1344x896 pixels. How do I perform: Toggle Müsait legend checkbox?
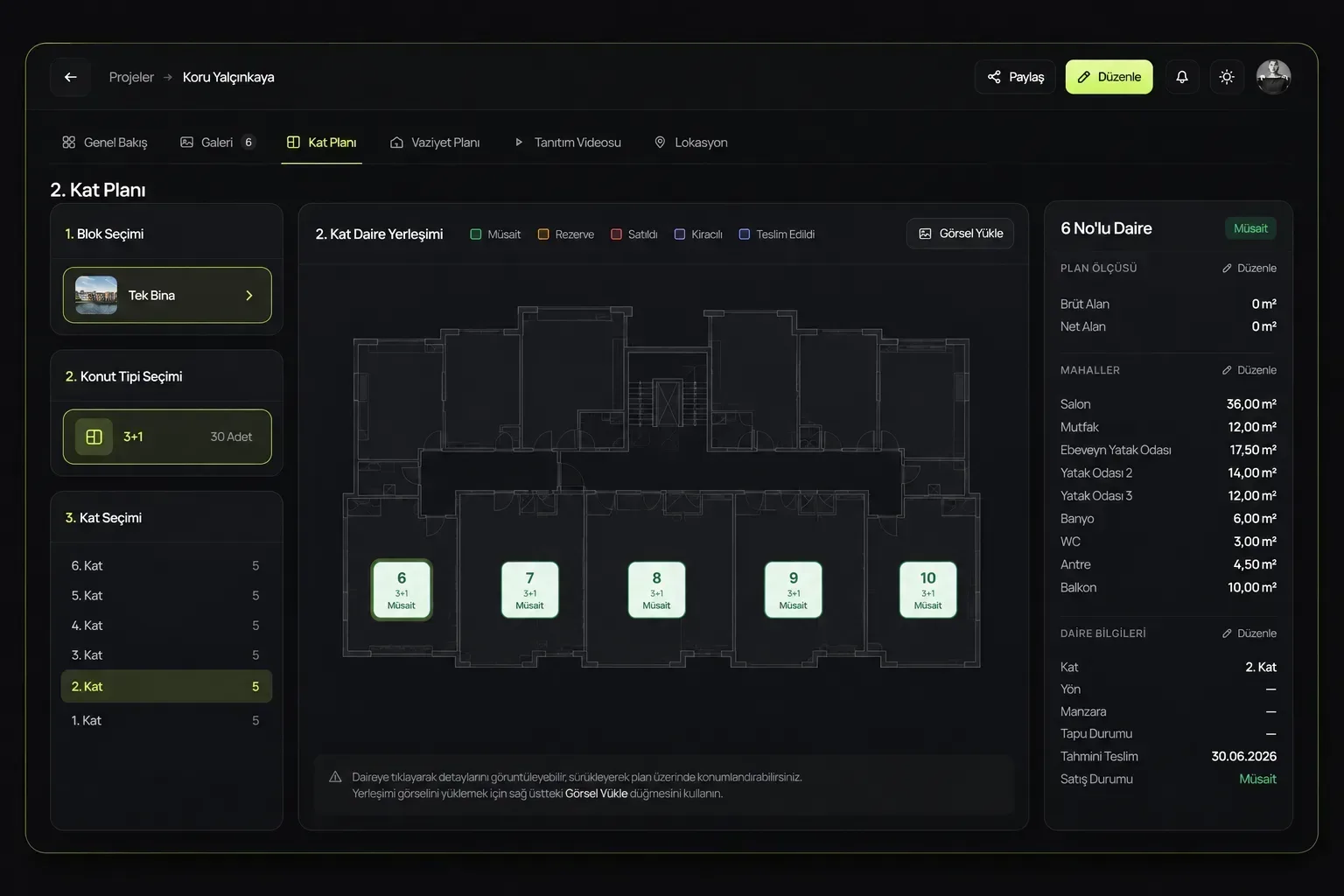[476, 234]
